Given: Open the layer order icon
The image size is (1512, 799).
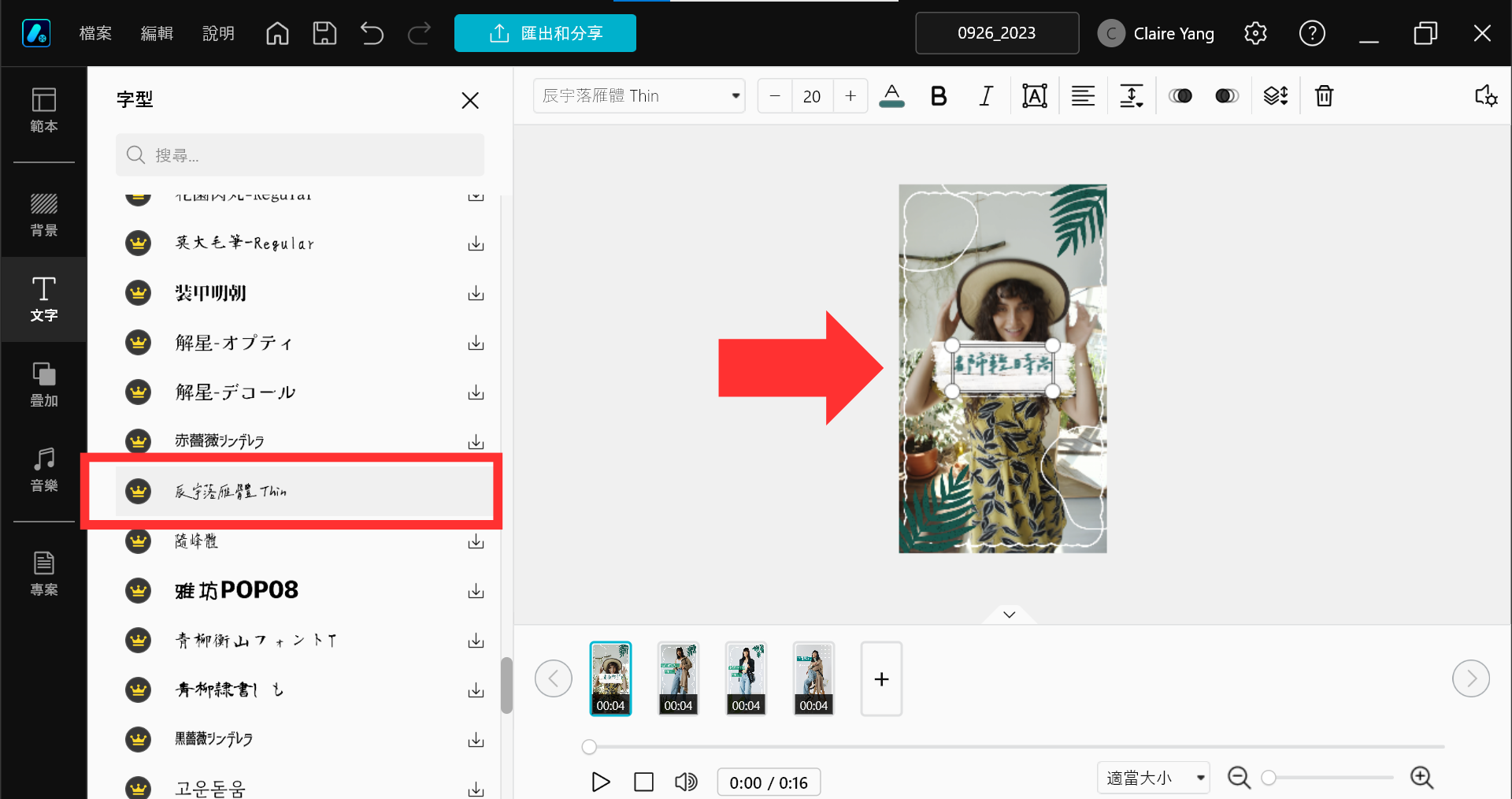Looking at the screenshot, I should [x=1276, y=96].
